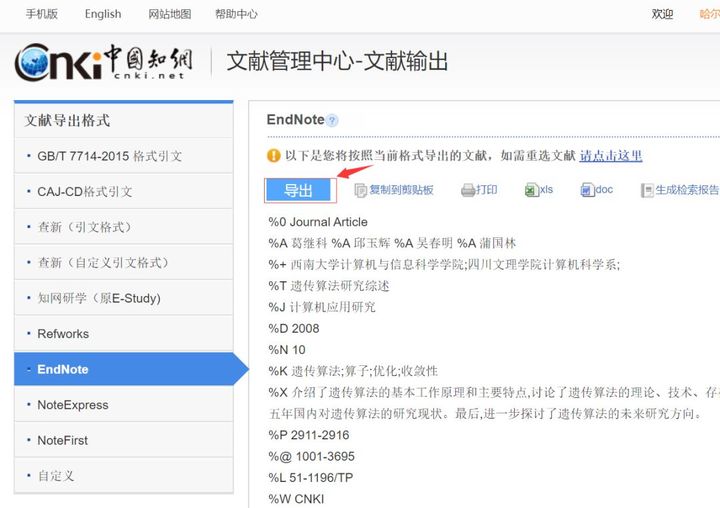Click the CNKI logo
This screenshot has width=720, height=508.
point(103,62)
